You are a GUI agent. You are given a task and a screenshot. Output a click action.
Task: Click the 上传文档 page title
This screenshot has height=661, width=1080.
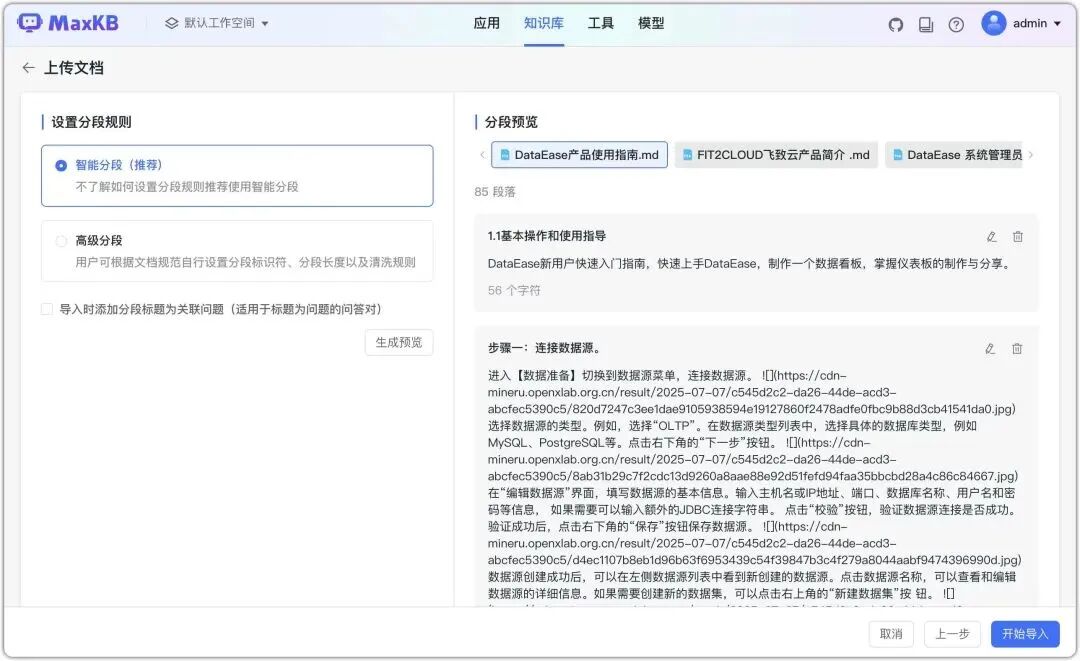pos(74,67)
